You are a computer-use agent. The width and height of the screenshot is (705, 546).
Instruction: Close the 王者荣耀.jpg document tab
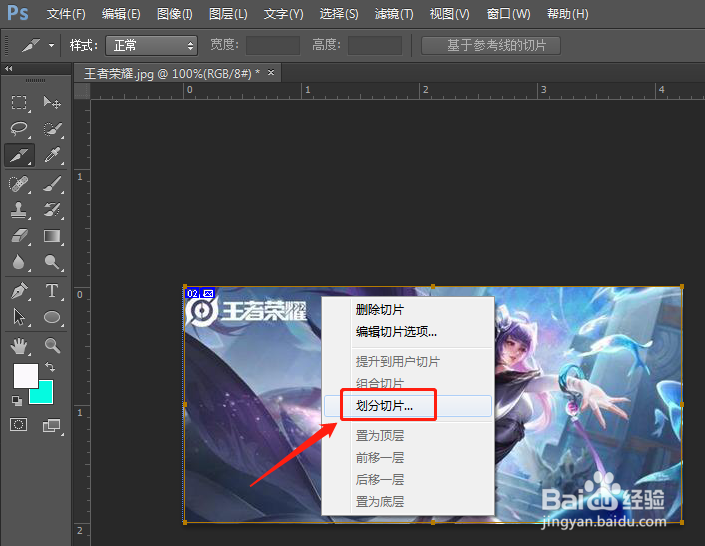coord(271,72)
